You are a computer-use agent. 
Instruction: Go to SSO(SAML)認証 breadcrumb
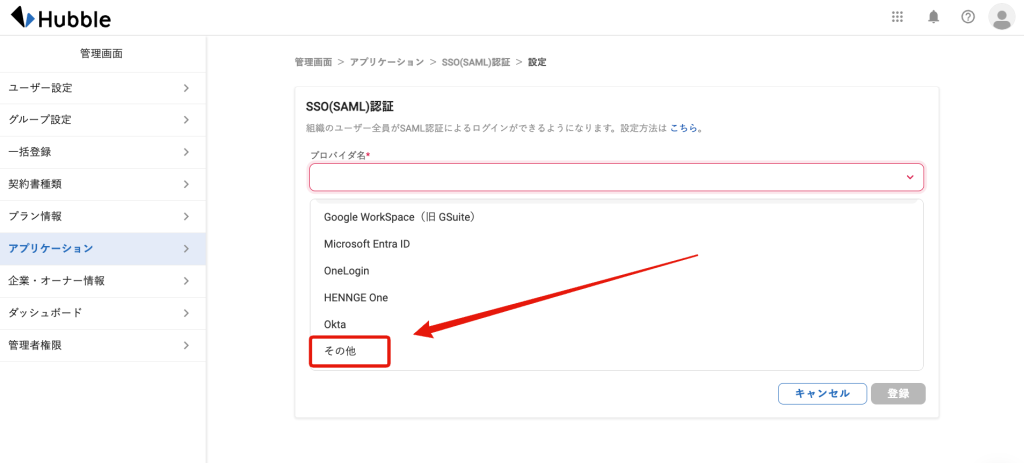[x=476, y=63]
